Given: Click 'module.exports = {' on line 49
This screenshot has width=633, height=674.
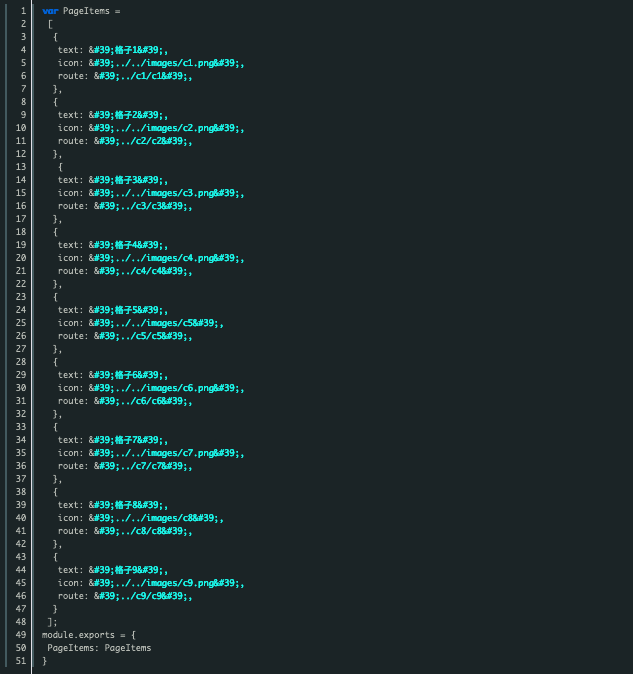Looking at the screenshot, I should click(89, 635).
